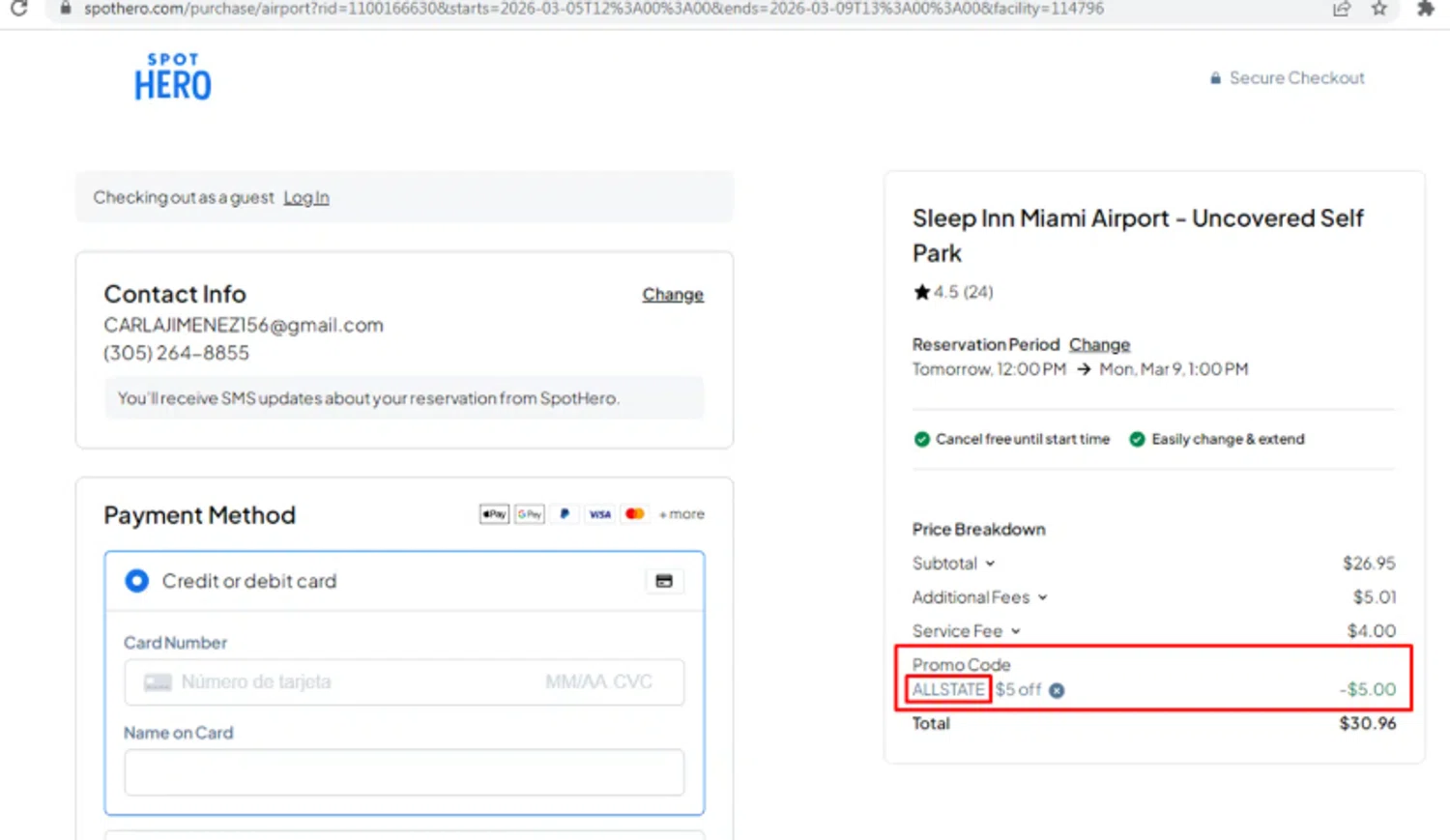Open the browser extensions puzzle icon
Viewport: 1450px width, 840px height.
pyautogui.click(x=1425, y=9)
